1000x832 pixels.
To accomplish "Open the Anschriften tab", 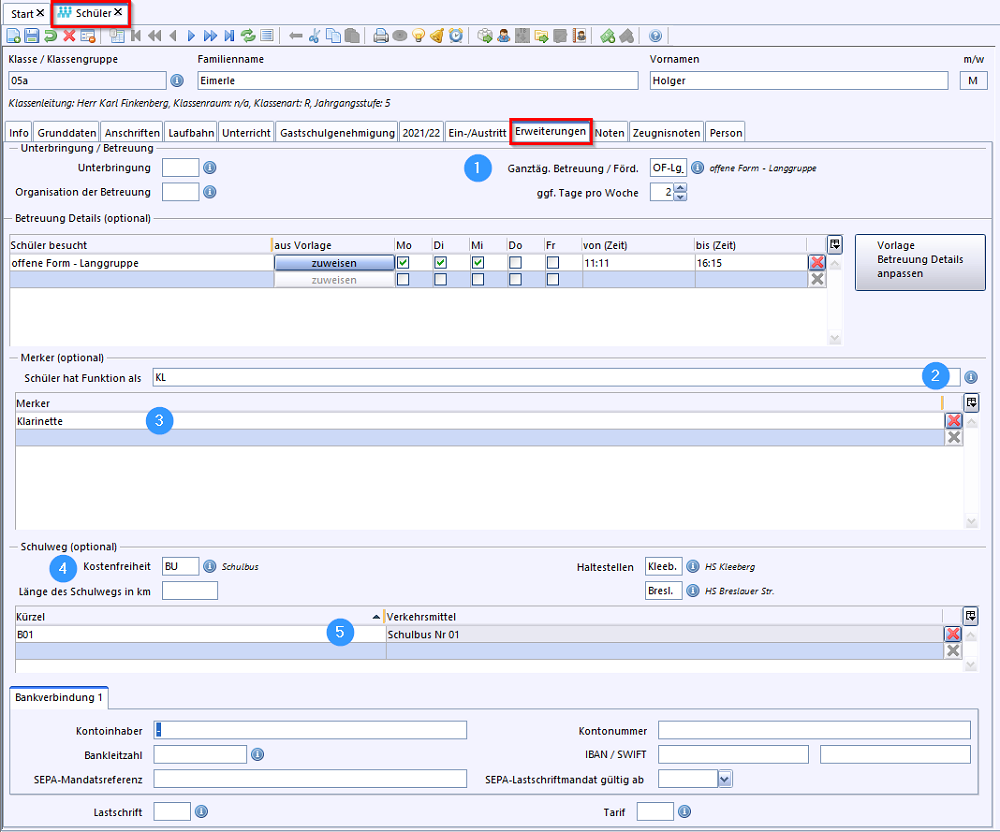I will 132,133.
